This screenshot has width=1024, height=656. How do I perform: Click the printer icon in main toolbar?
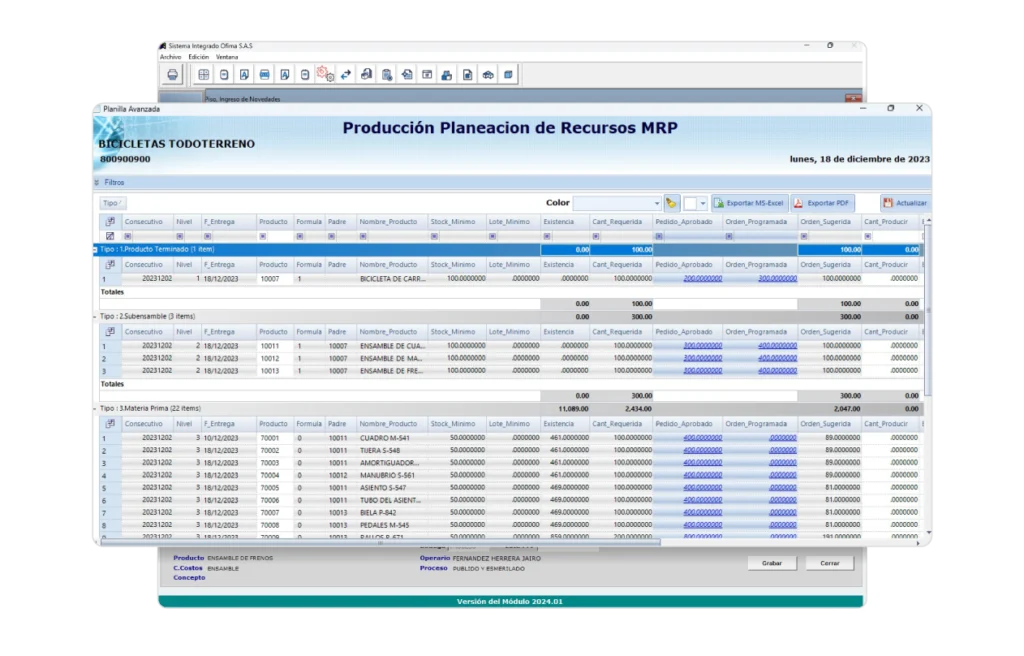point(172,75)
